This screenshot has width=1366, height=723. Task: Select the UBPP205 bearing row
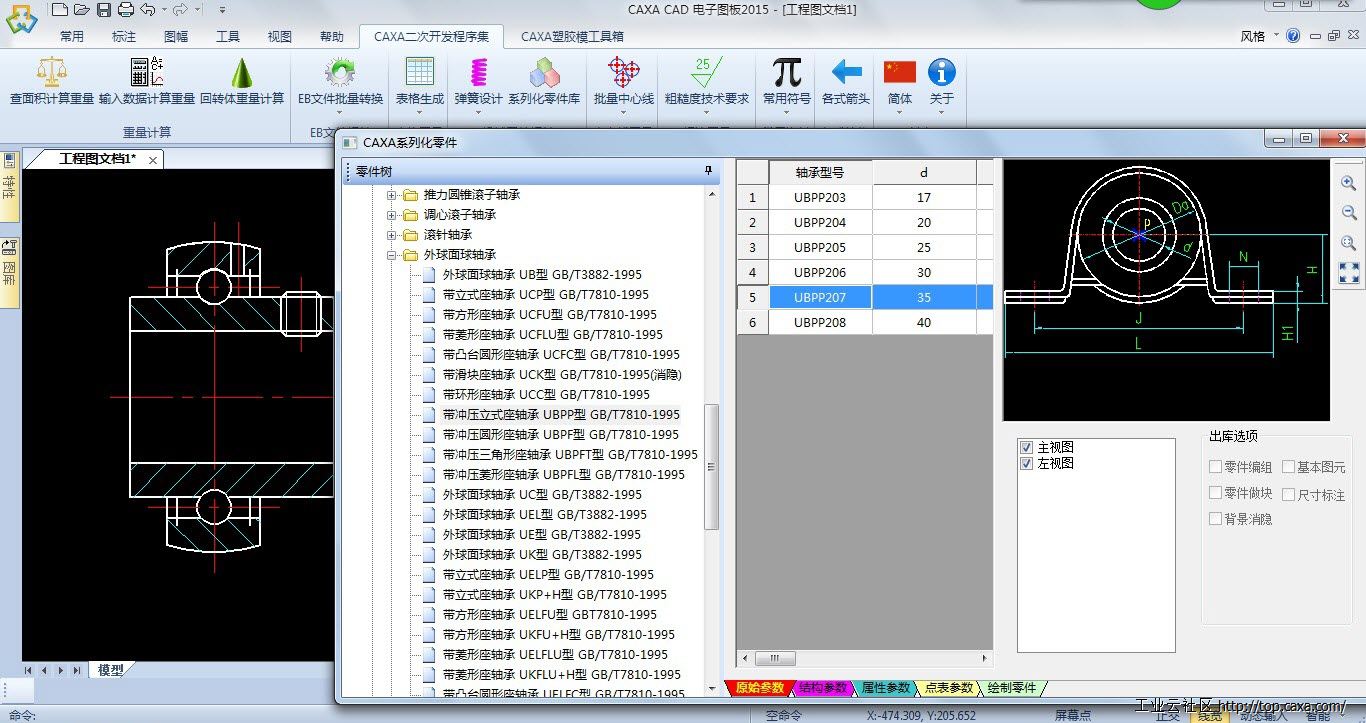[819, 247]
